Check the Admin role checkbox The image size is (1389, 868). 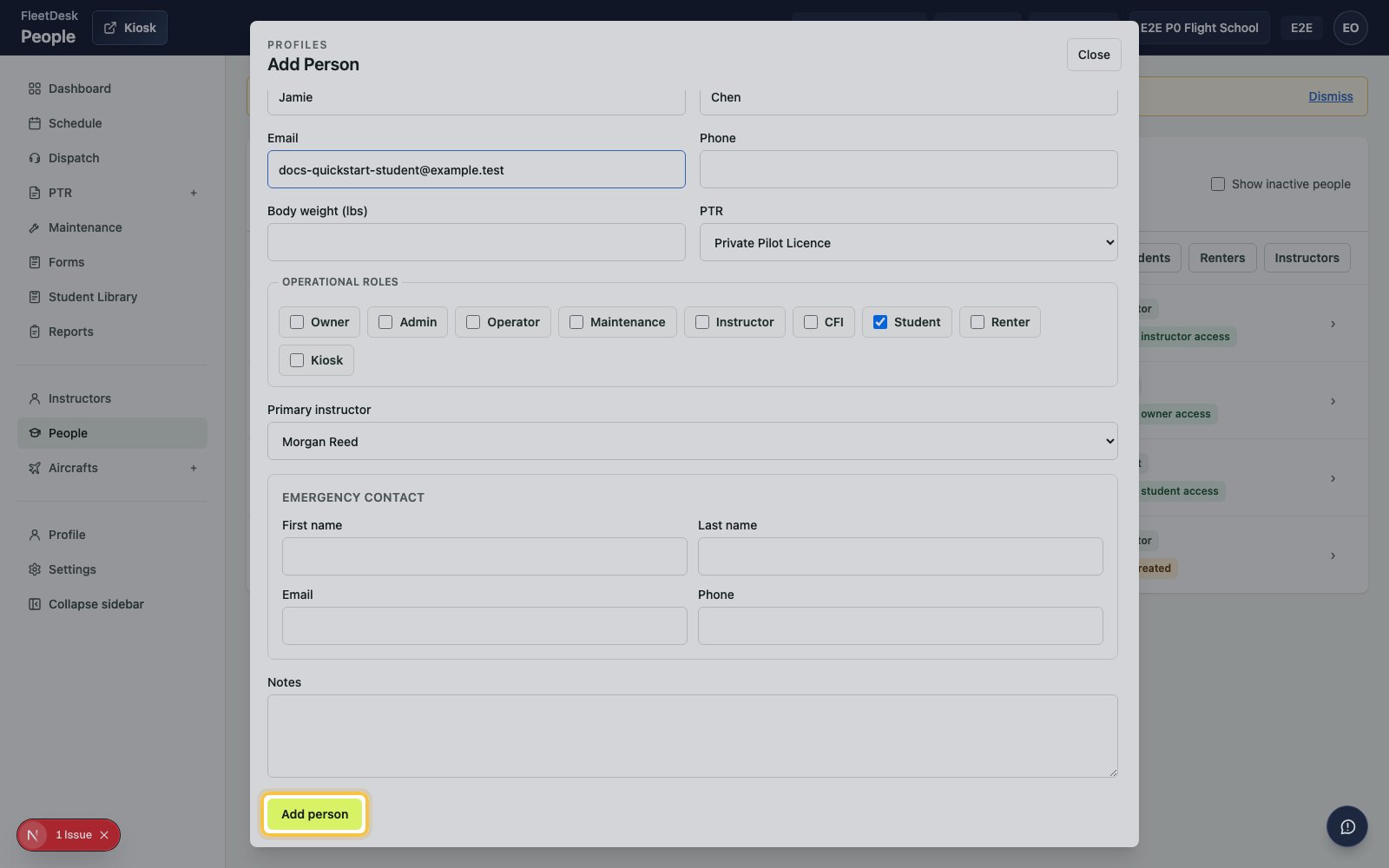coord(385,322)
